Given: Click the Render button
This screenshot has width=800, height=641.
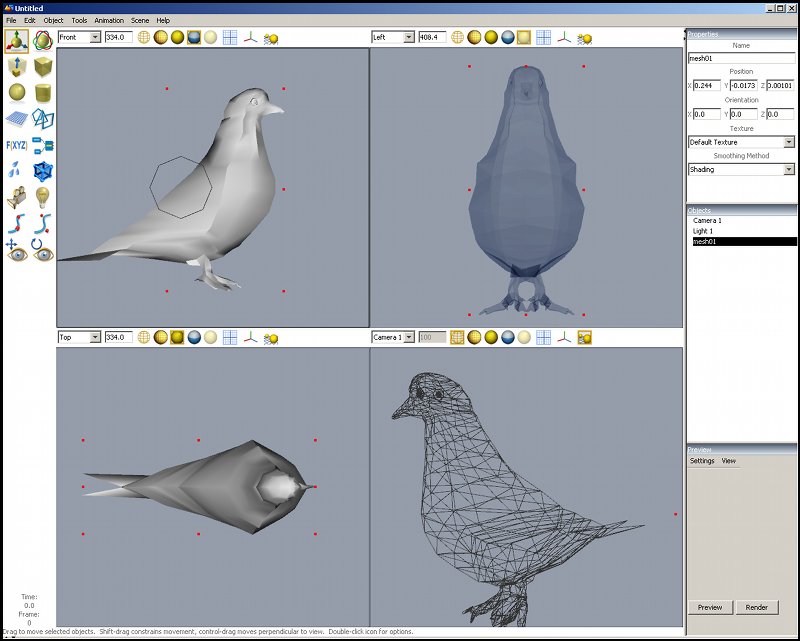Looking at the screenshot, I should 756,607.
